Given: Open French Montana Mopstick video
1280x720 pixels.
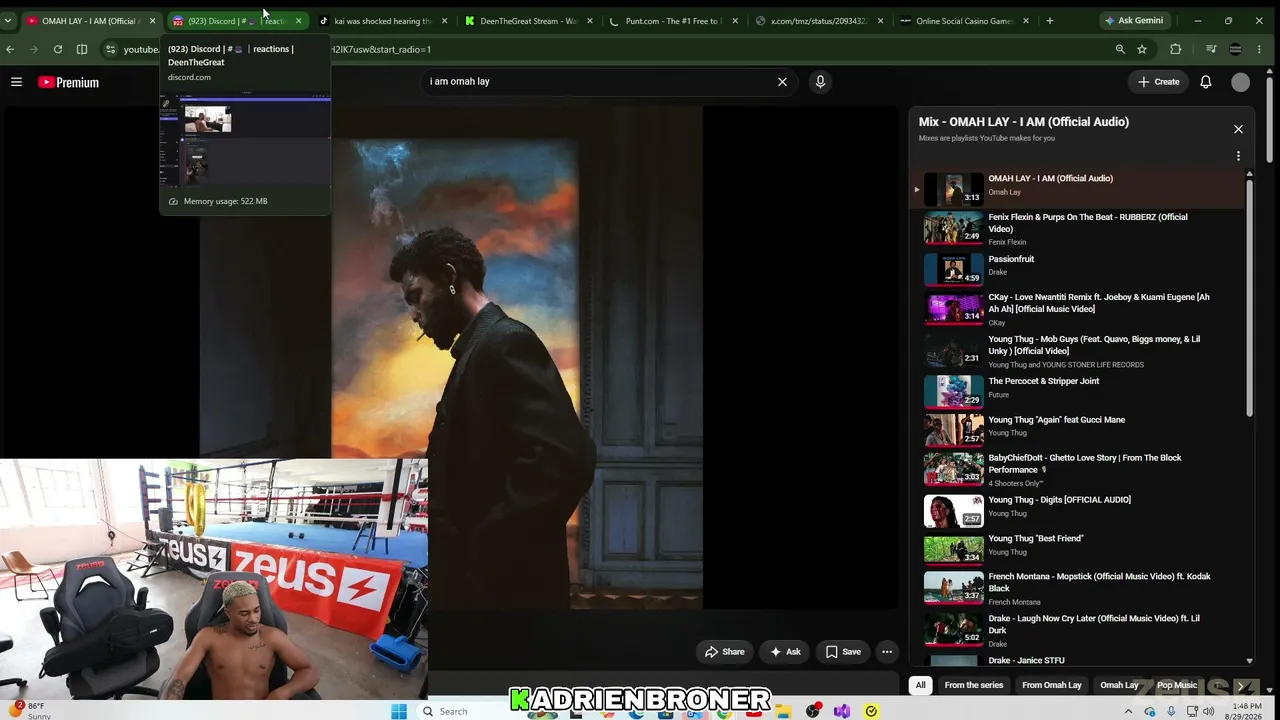Looking at the screenshot, I should 1099,582.
